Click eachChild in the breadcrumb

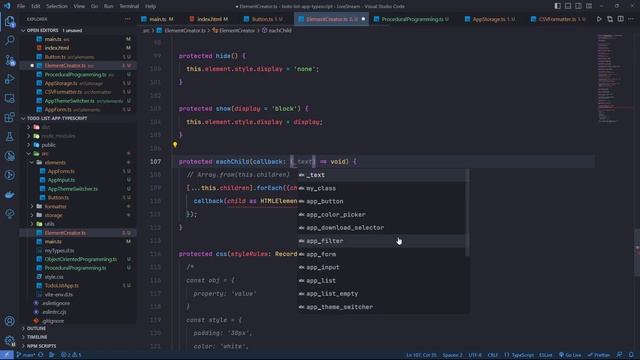[x=280, y=31]
